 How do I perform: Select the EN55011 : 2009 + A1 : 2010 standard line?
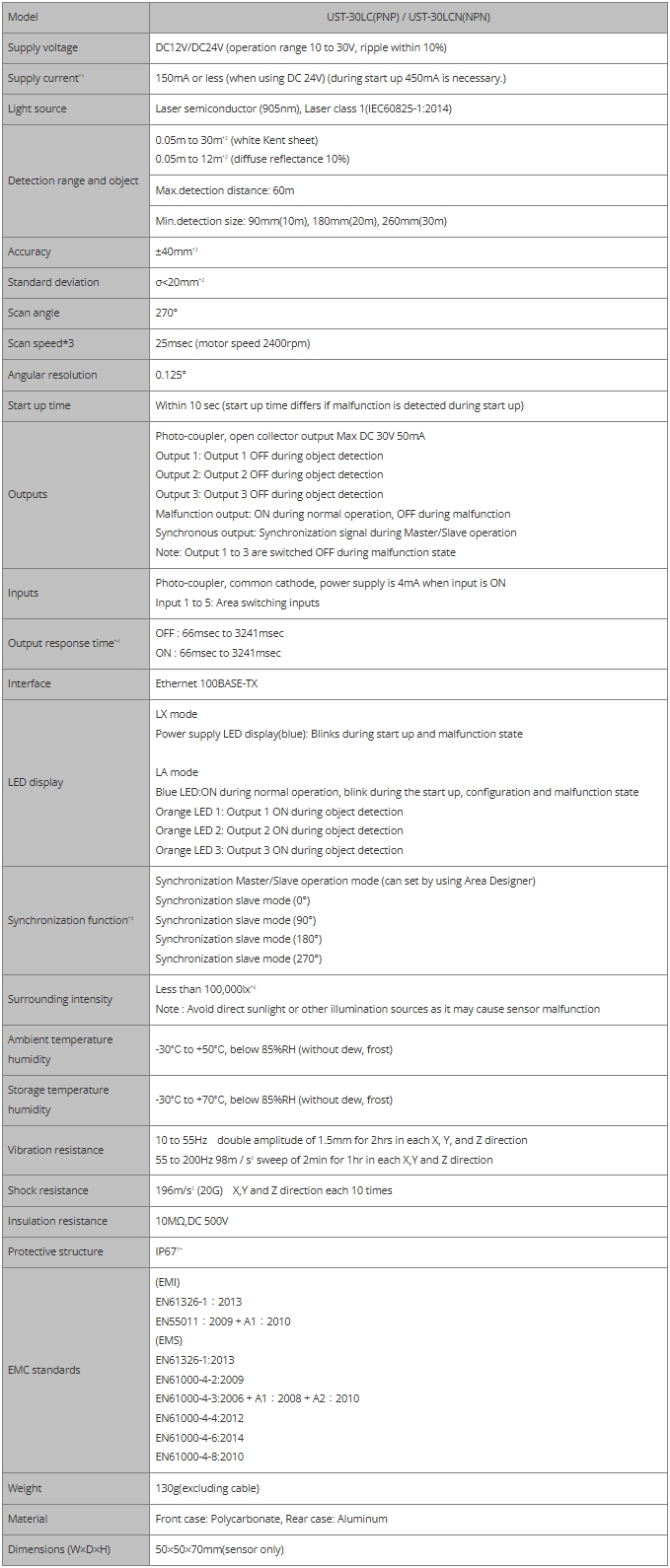[x=223, y=1321]
